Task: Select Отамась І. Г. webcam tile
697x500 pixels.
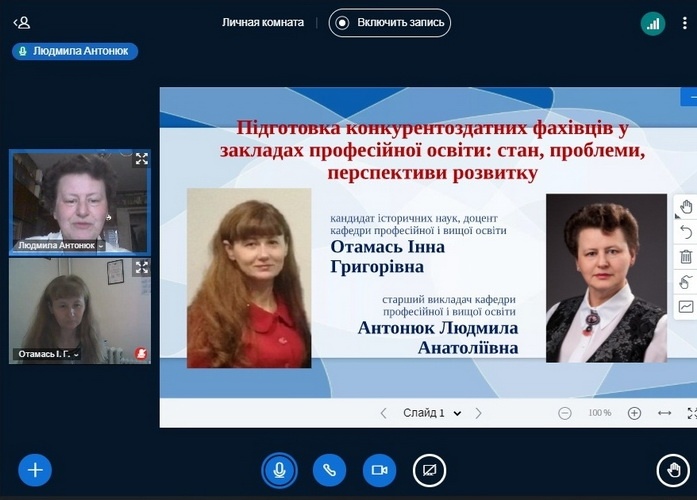Action: tap(80, 311)
